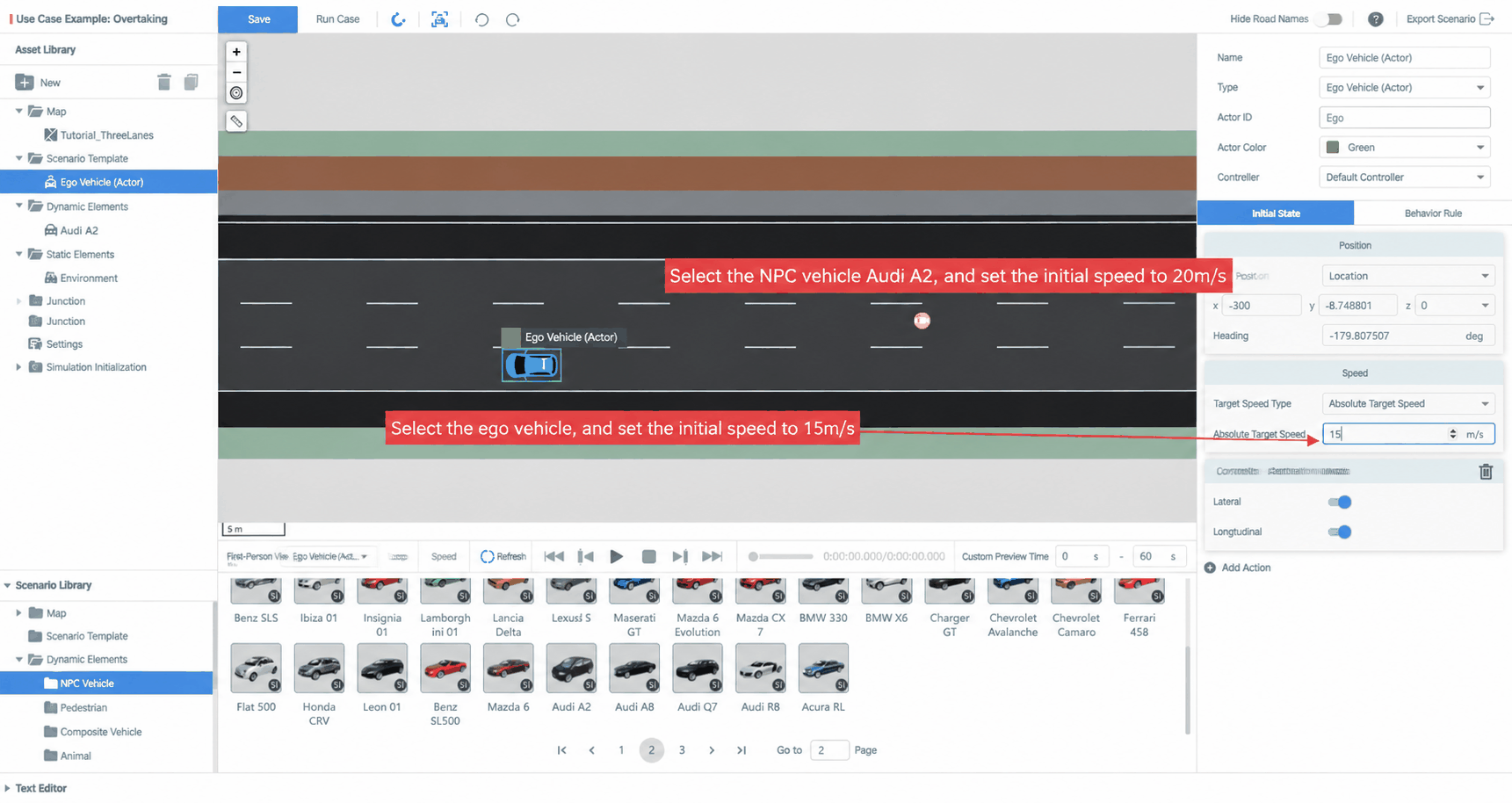Open the First-Person View vehicle dropdown
The height and width of the screenshot is (803, 1512).
click(x=330, y=556)
